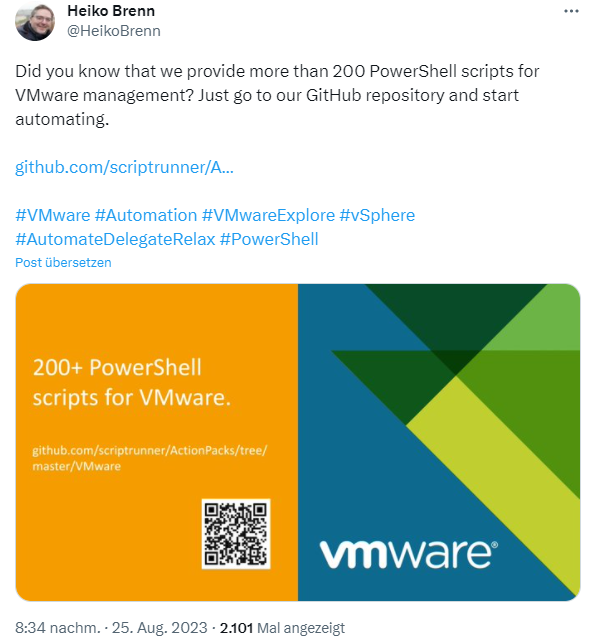Click the vmware logo in the image

tap(409, 553)
